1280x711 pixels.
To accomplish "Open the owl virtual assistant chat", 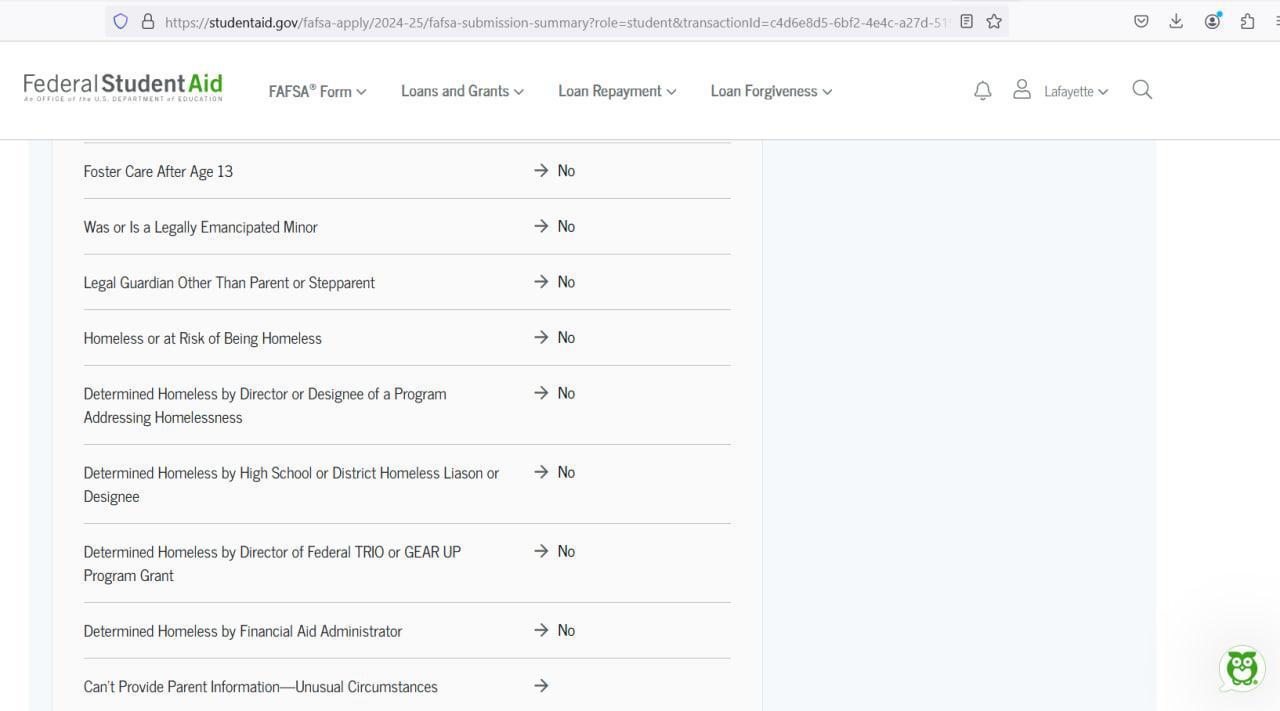I will (x=1241, y=668).
